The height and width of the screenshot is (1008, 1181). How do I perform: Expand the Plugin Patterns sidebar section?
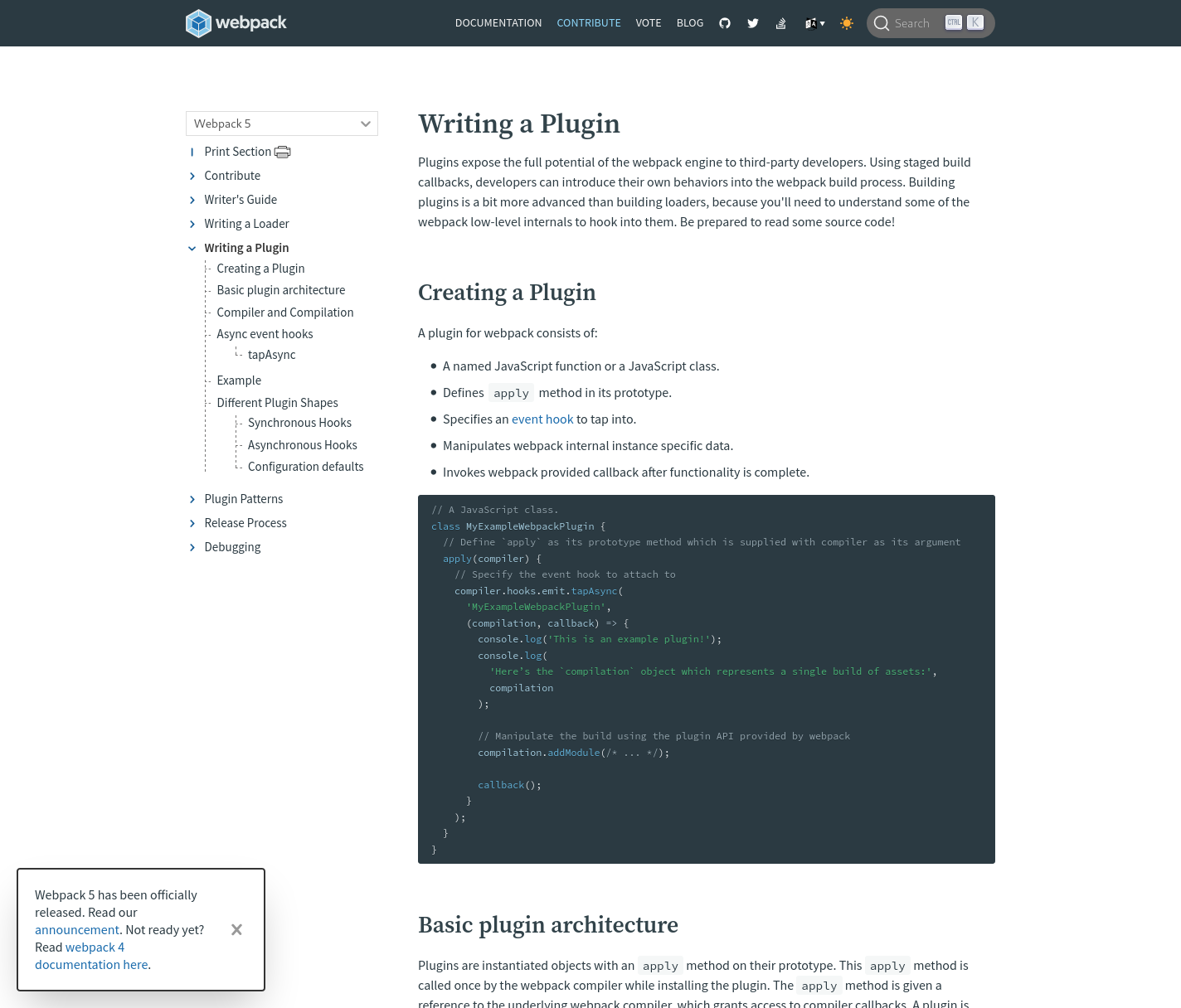pos(192,499)
